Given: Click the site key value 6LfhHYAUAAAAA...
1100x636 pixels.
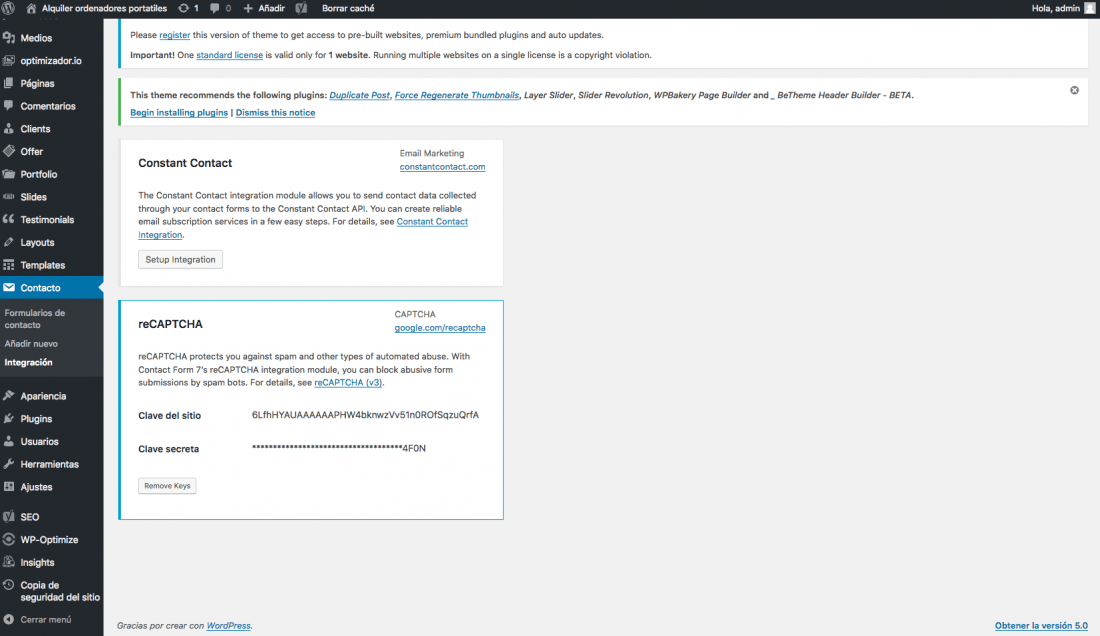Looking at the screenshot, I should pos(365,415).
